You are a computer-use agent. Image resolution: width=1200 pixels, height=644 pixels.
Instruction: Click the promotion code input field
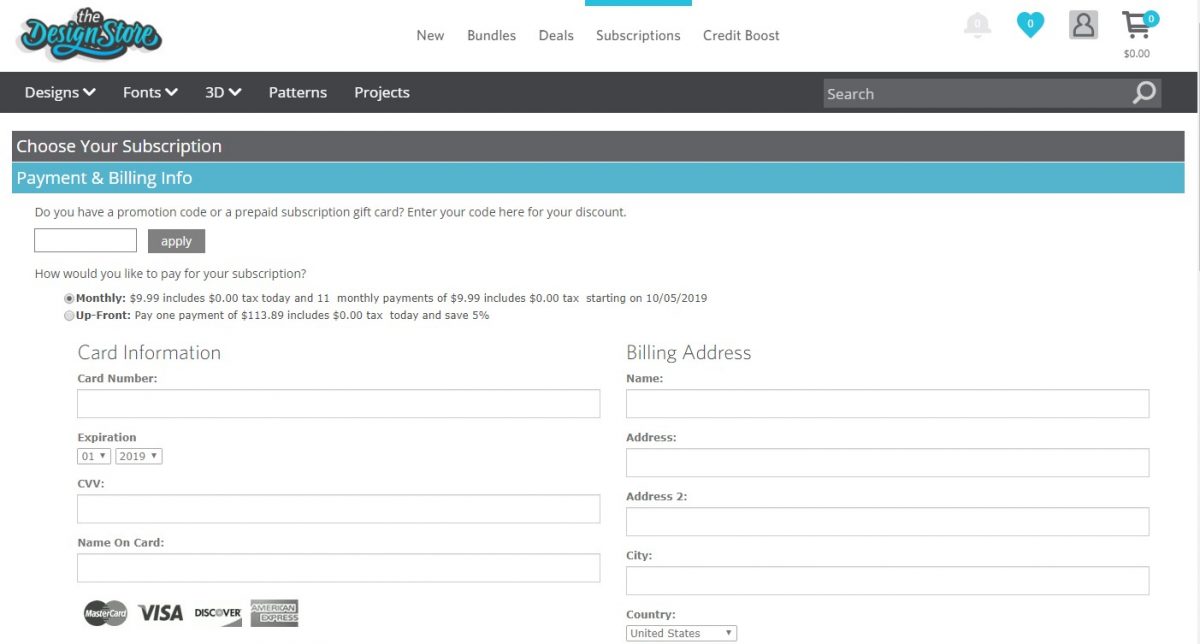coord(85,240)
